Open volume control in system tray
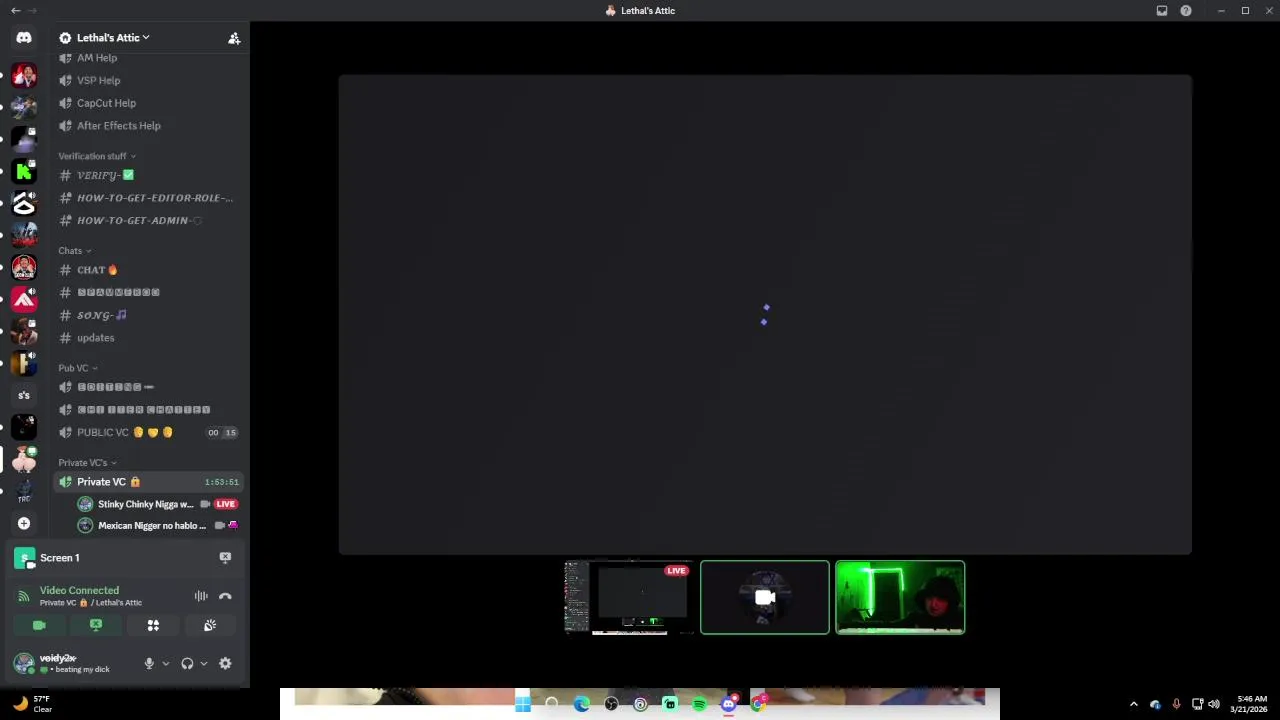Viewport: 1280px width, 720px height. point(1214,704)
